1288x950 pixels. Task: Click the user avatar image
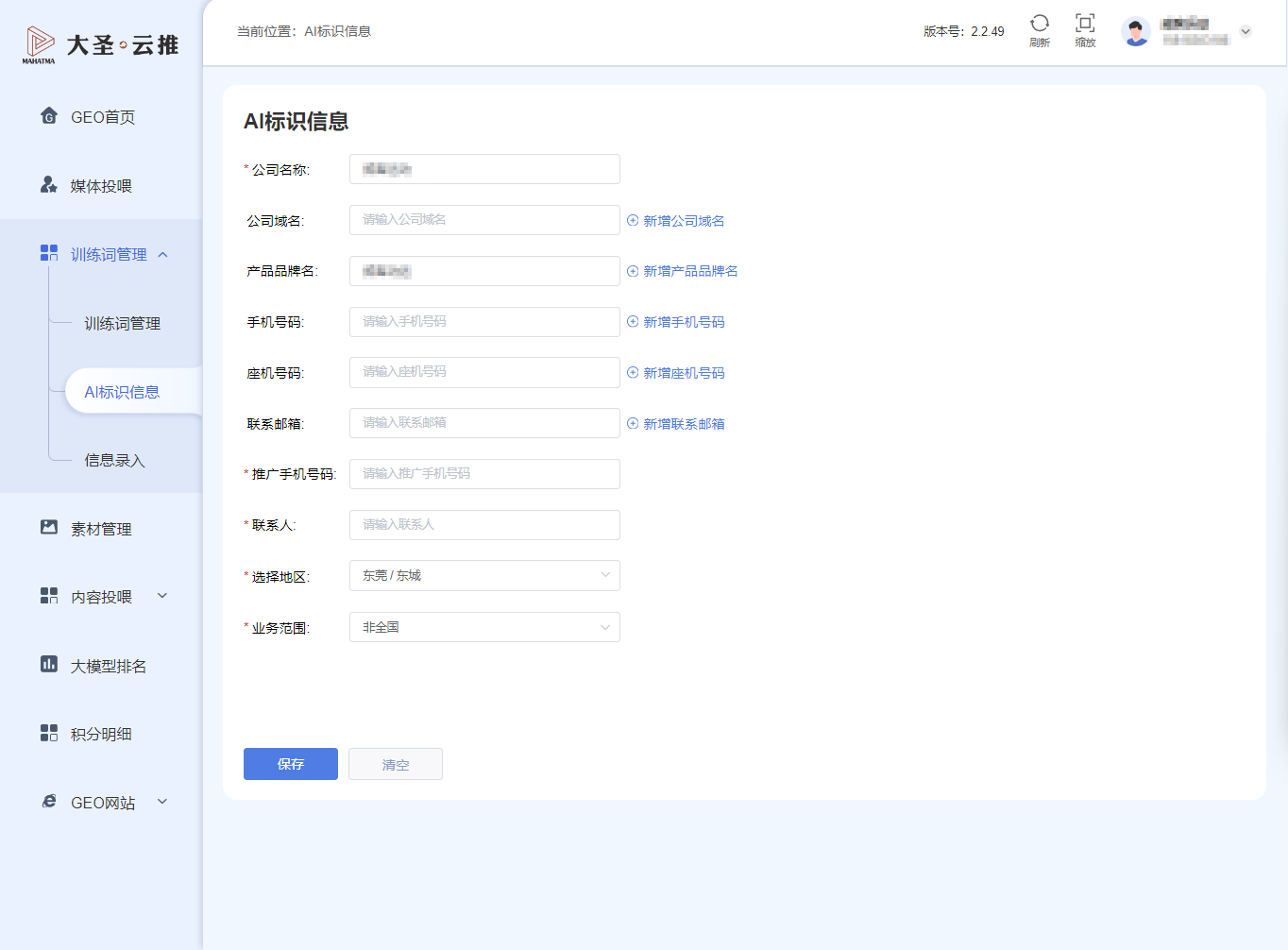point(1136,31)
